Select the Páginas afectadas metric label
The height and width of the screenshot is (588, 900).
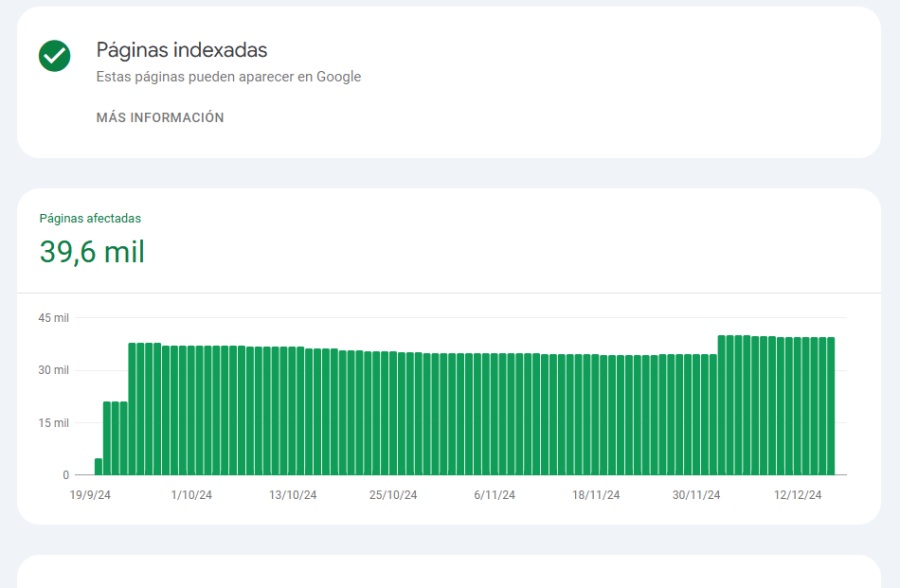point(90,218)
